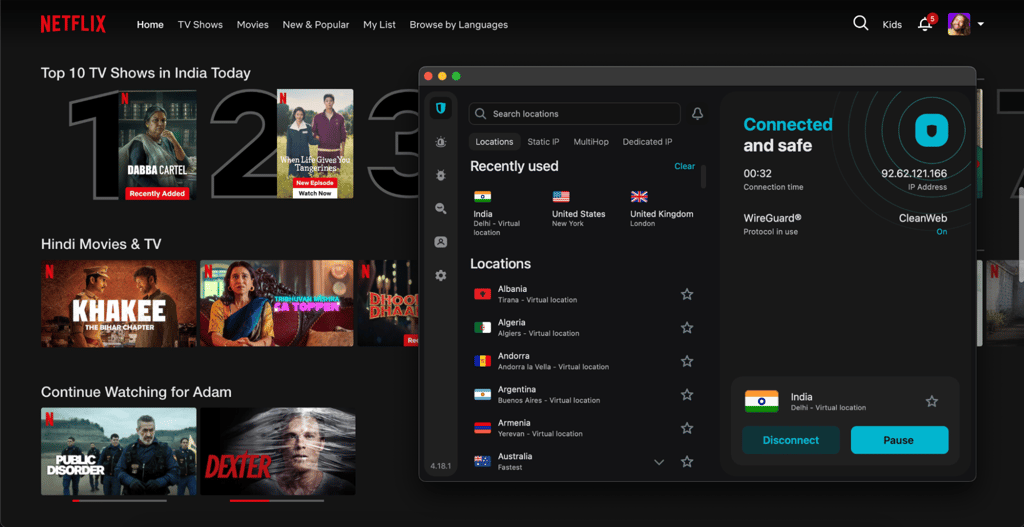
Task: Open Netflix profile dropdown arrow
Action: [x=981, y=25]
